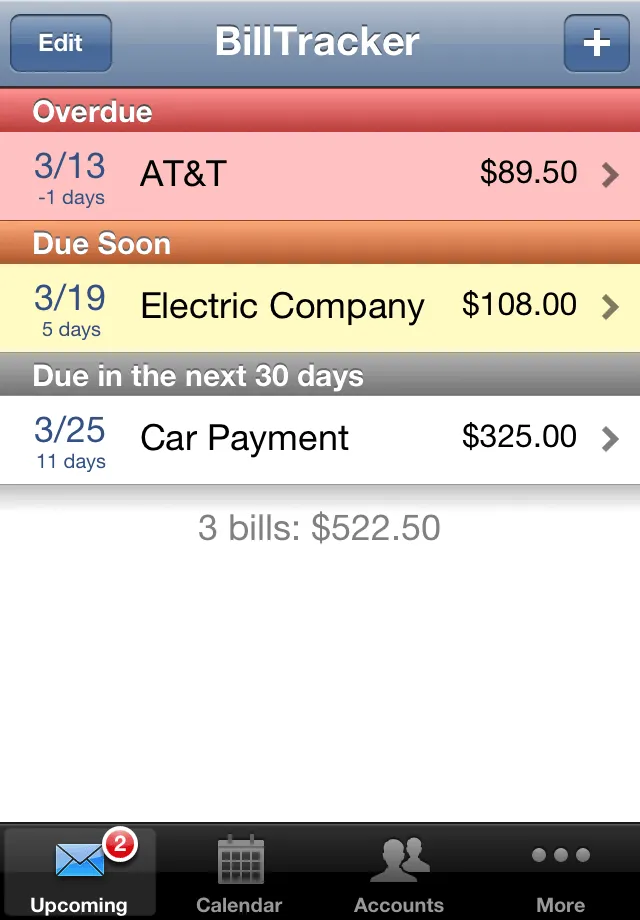640x920 pixels.
Task: Tap the Edit button
Action: click(x=60, y=43)
